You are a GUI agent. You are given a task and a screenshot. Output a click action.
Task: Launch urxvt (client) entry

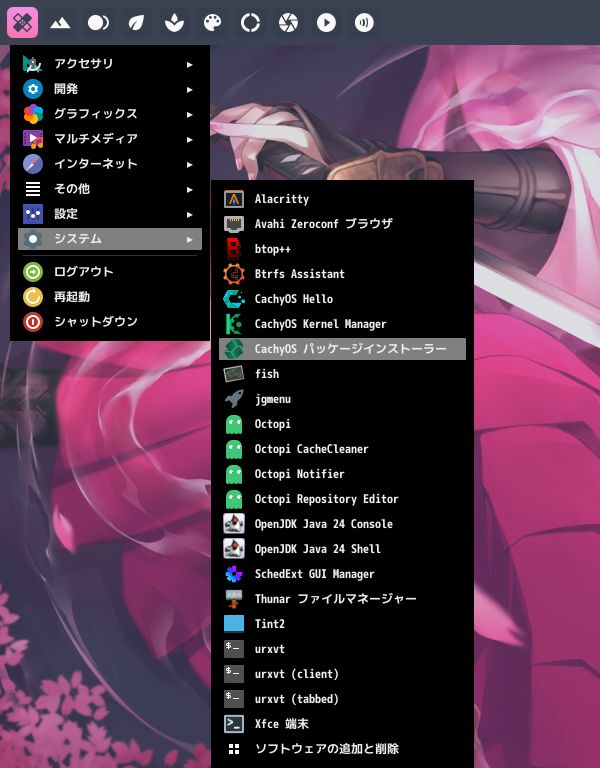point(342,673)
